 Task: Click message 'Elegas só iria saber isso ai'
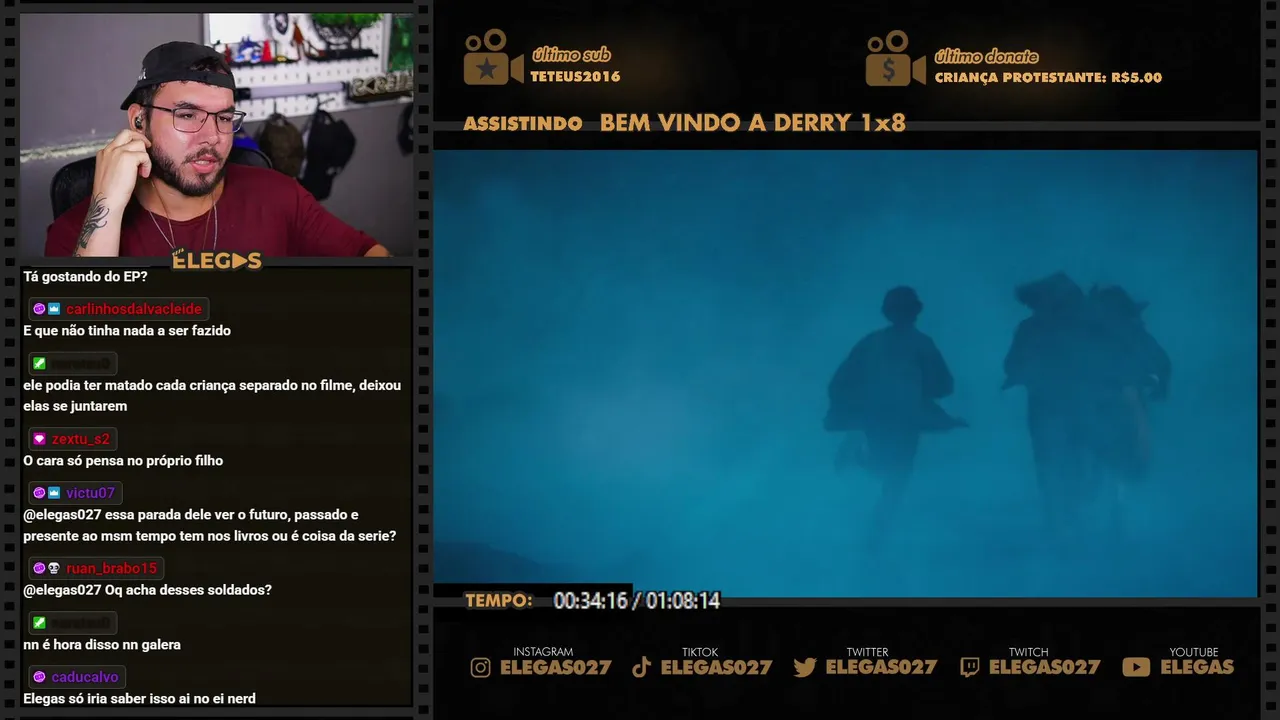click(140, 699)
